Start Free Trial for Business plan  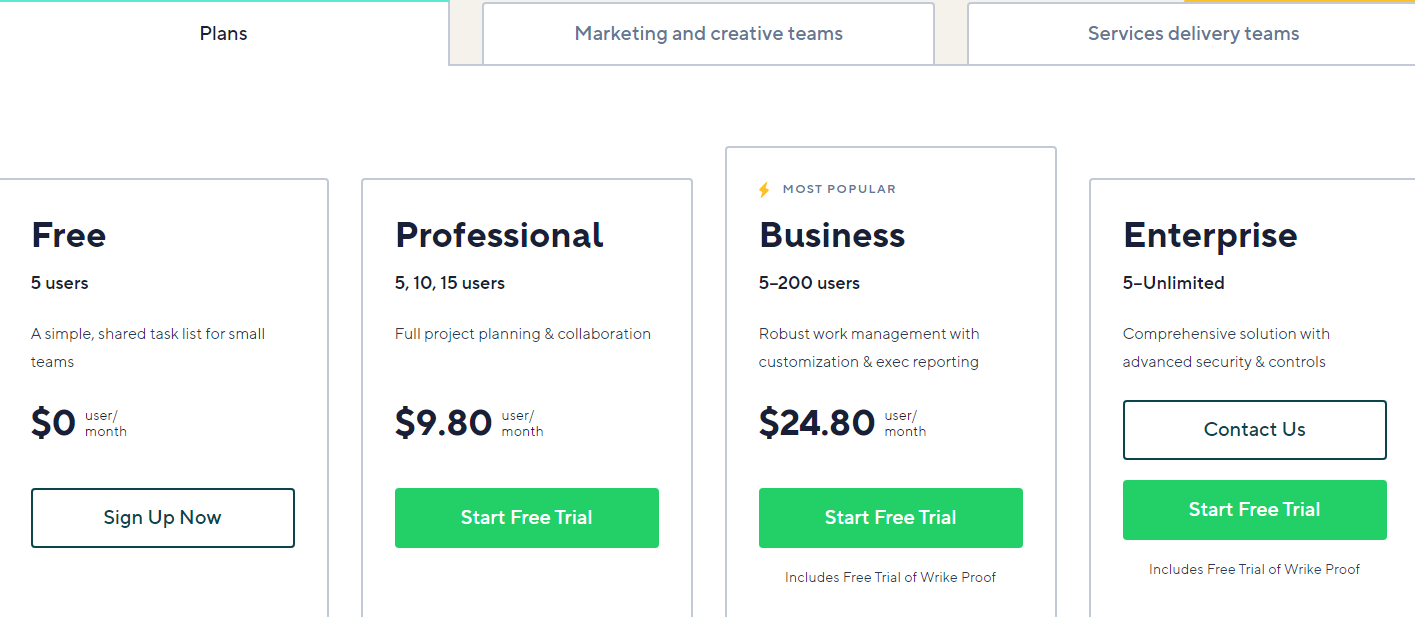[891, 518]
